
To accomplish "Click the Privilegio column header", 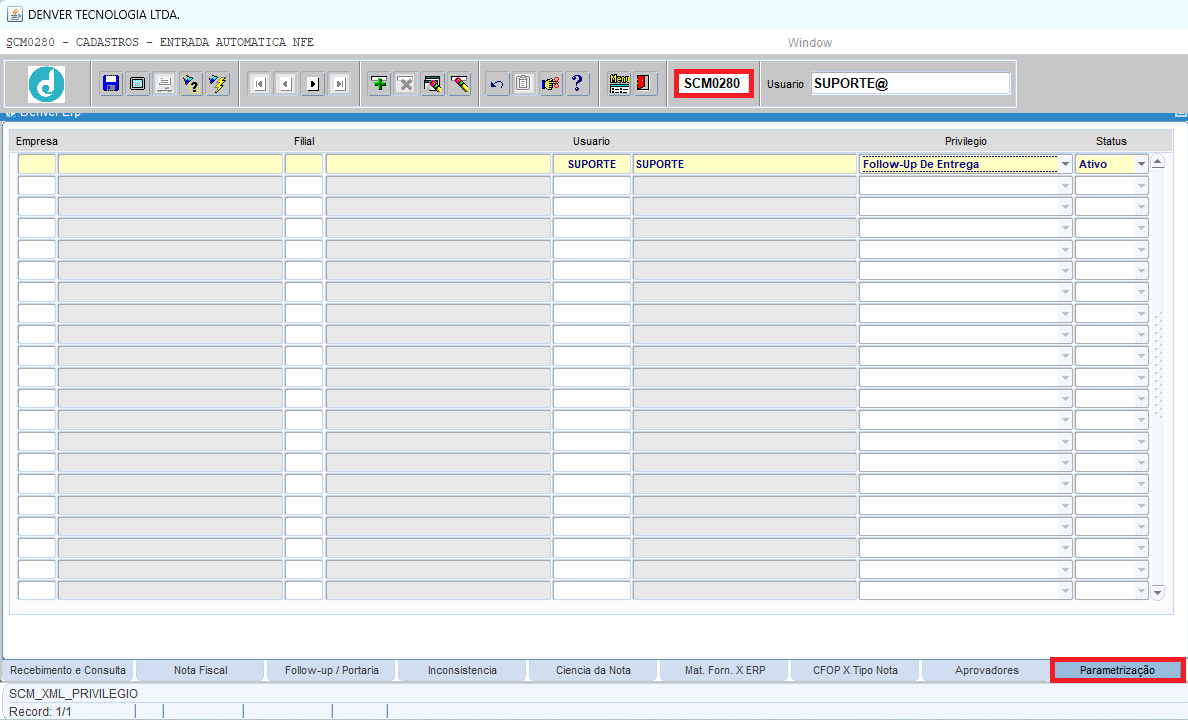I will click(965, 141).
